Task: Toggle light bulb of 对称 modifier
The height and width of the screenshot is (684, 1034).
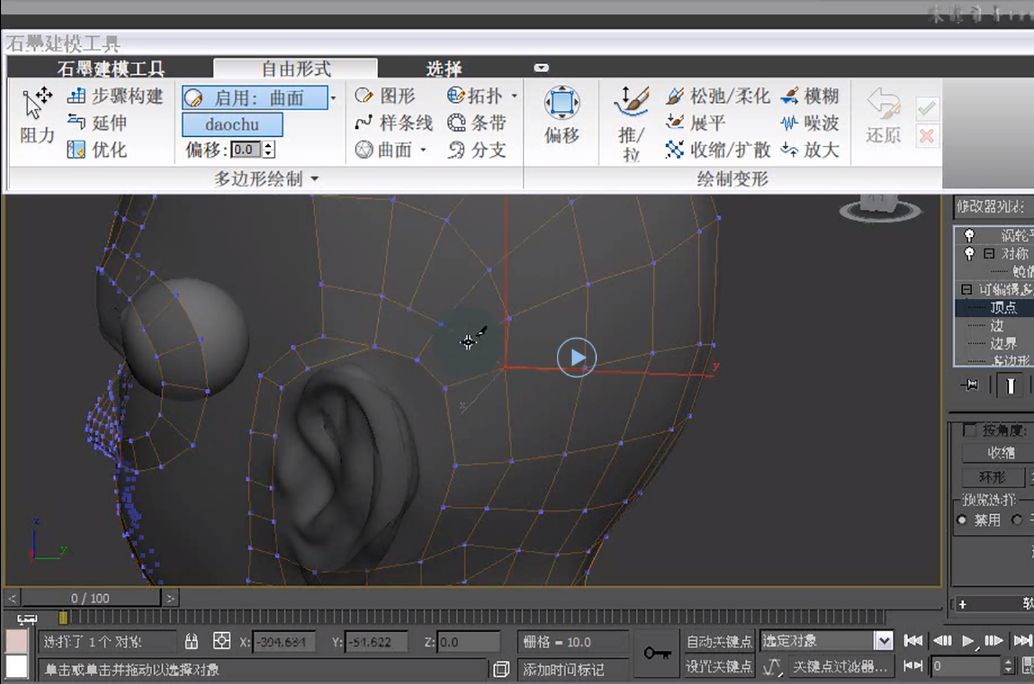Action: pyautogui.click(x=969, y=253)
